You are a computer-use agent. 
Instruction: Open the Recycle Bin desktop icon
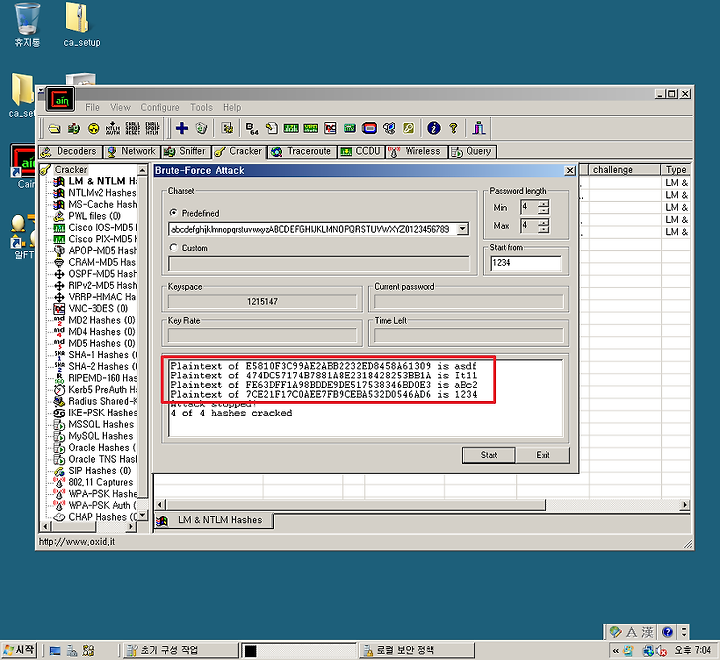pyautogui.click(x=27, y=25)
